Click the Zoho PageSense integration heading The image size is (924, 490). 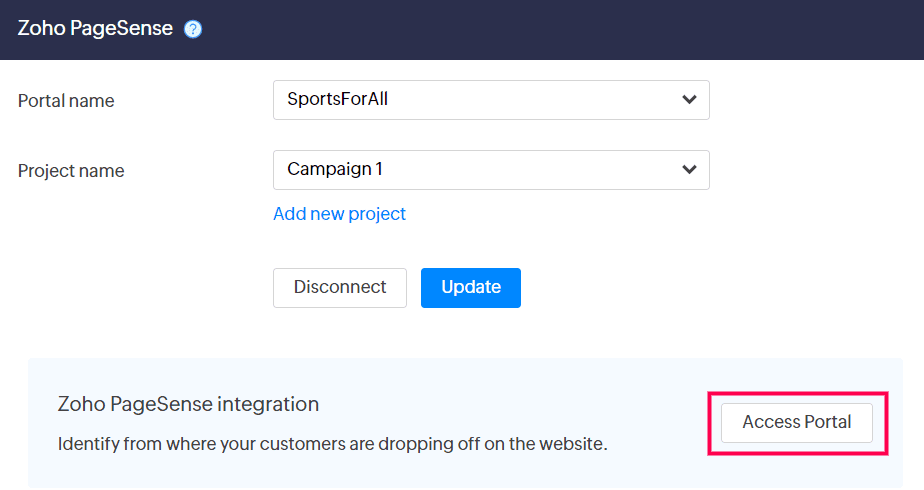(x=188, y=404)
